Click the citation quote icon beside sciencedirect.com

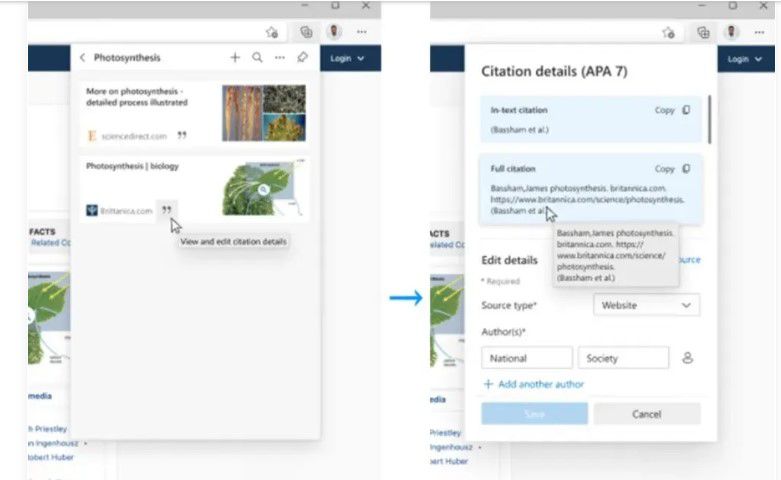coord(181,135)
